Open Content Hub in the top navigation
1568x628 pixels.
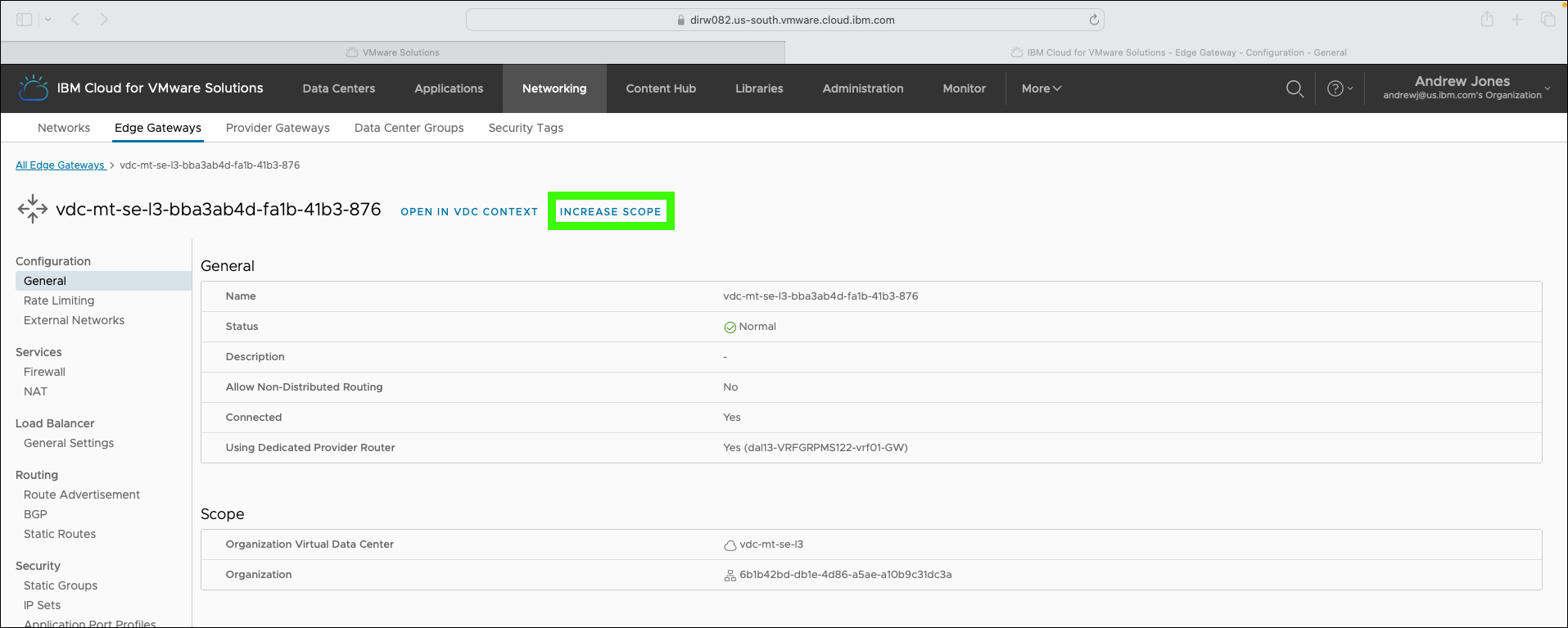[661, 88]
